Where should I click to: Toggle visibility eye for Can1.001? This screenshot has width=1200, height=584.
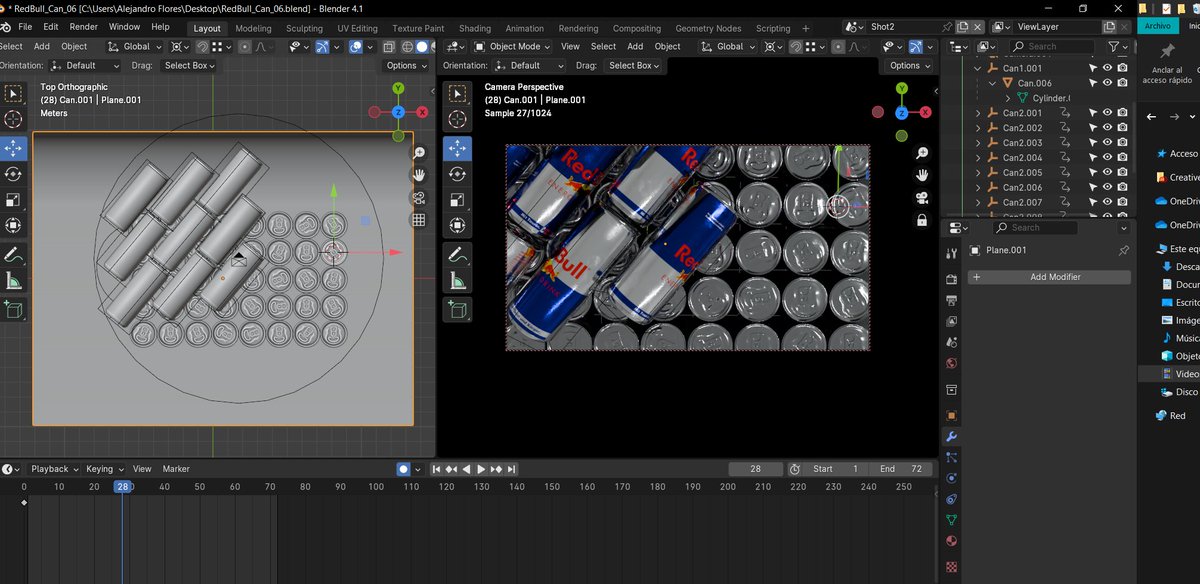pos(1107,68)
